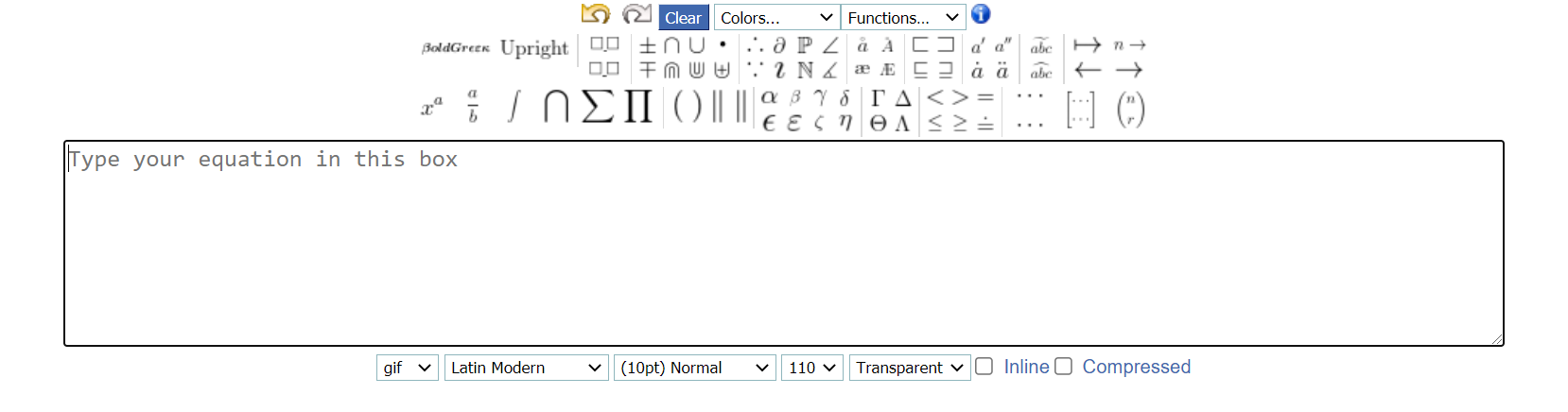Screen dimensions: 1568x412
Task: Click the Inline label link
Action: pos(1027,367)
